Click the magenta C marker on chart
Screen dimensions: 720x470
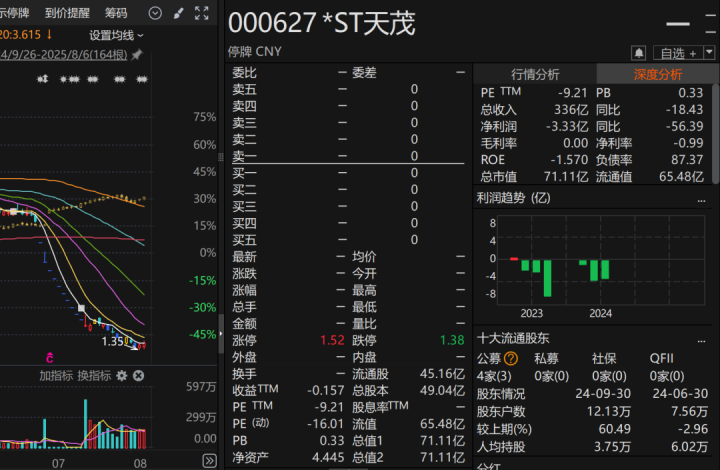coord(50,358)
